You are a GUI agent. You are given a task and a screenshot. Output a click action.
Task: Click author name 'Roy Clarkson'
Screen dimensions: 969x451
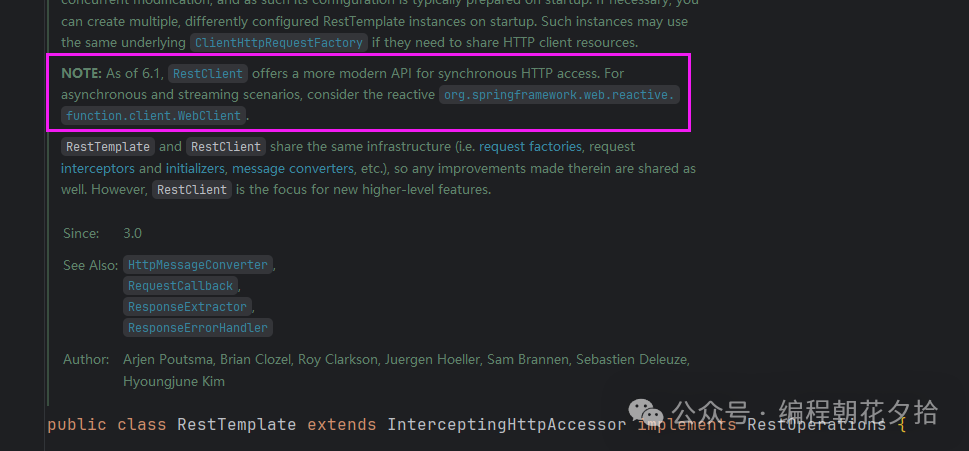337,360
